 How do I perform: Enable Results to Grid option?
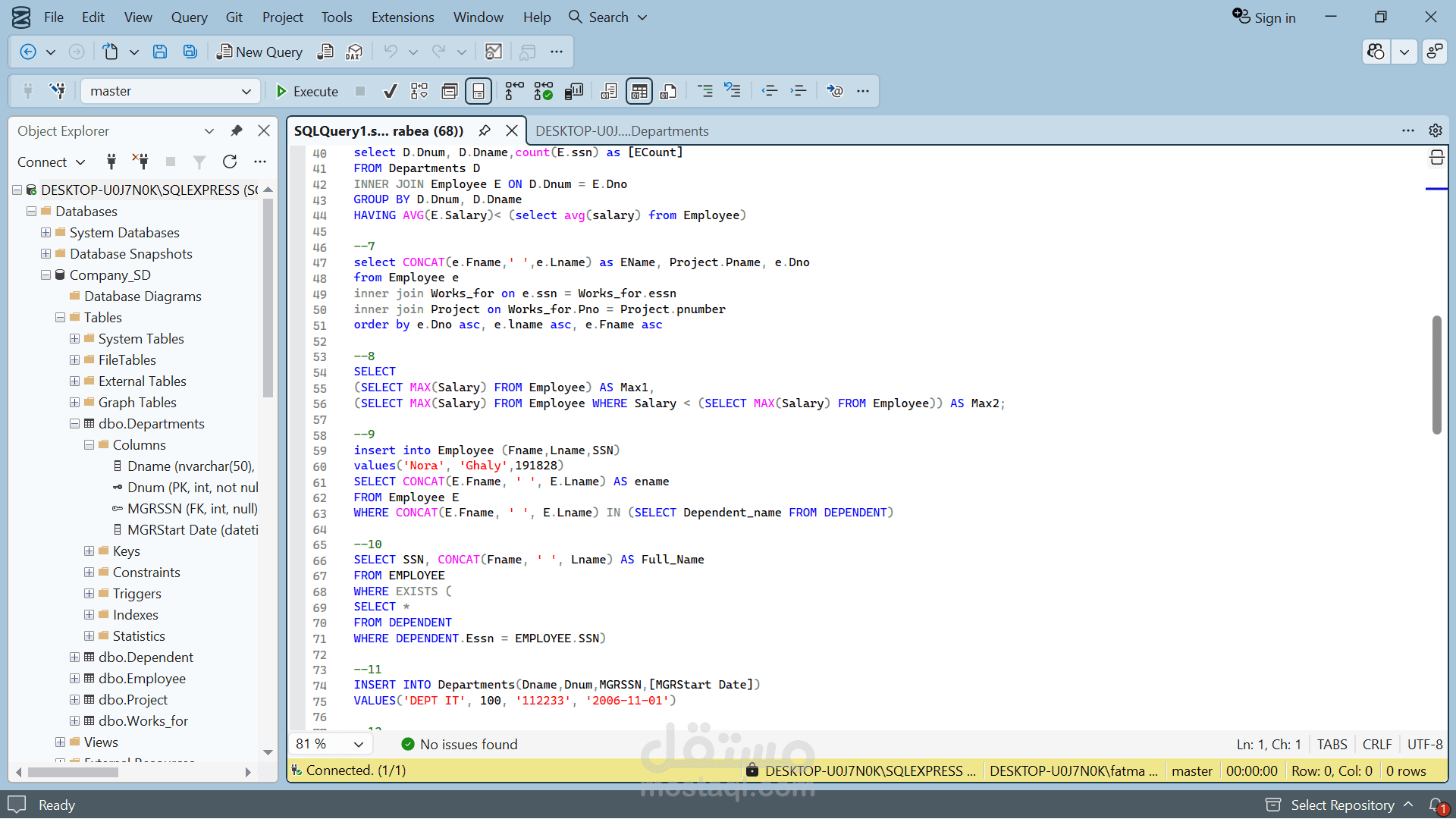coord(639,91)
